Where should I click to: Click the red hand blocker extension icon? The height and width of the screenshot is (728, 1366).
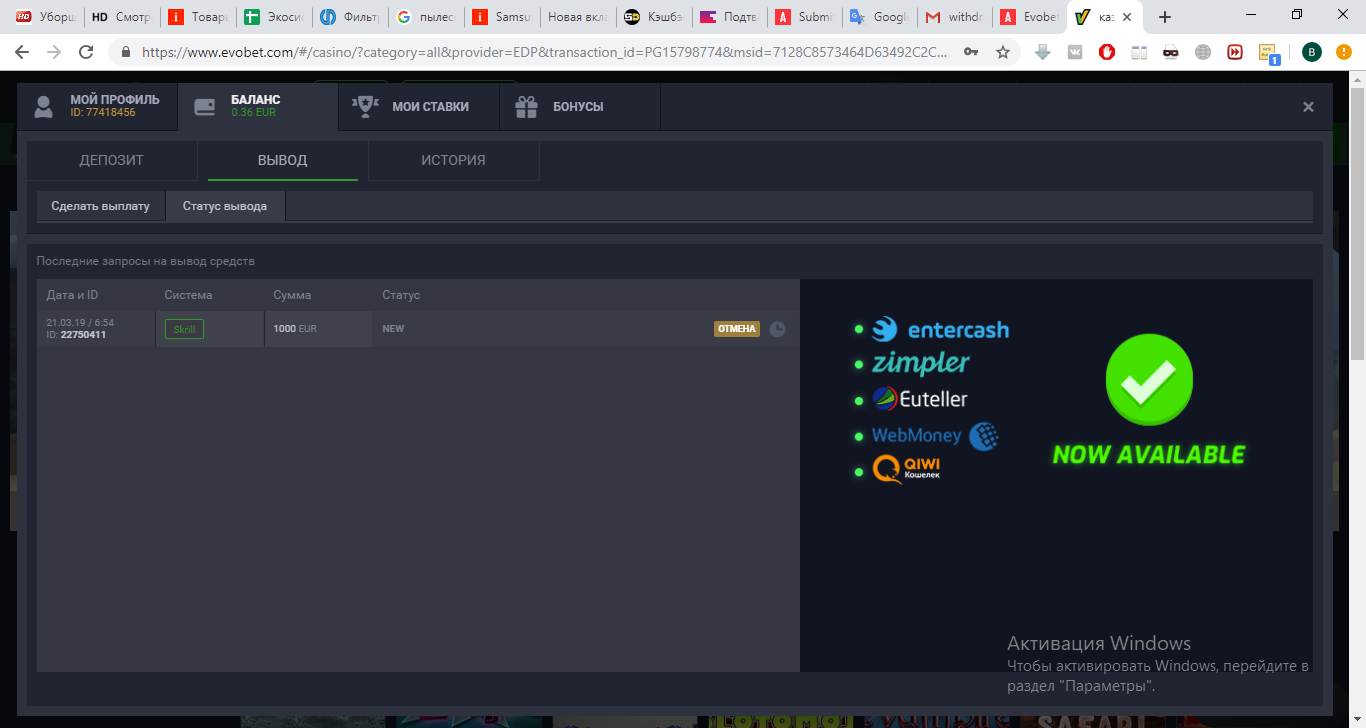coord(1107,52)
